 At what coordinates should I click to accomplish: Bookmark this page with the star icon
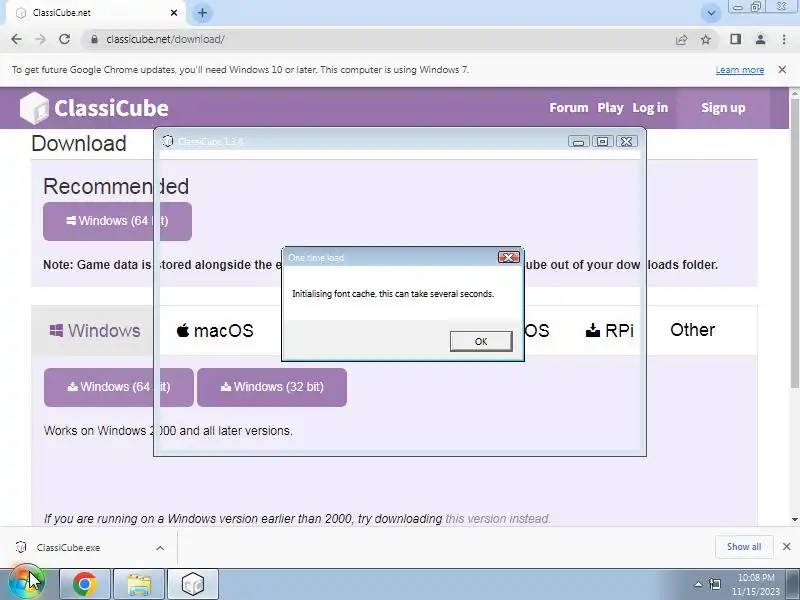point(706,39)
